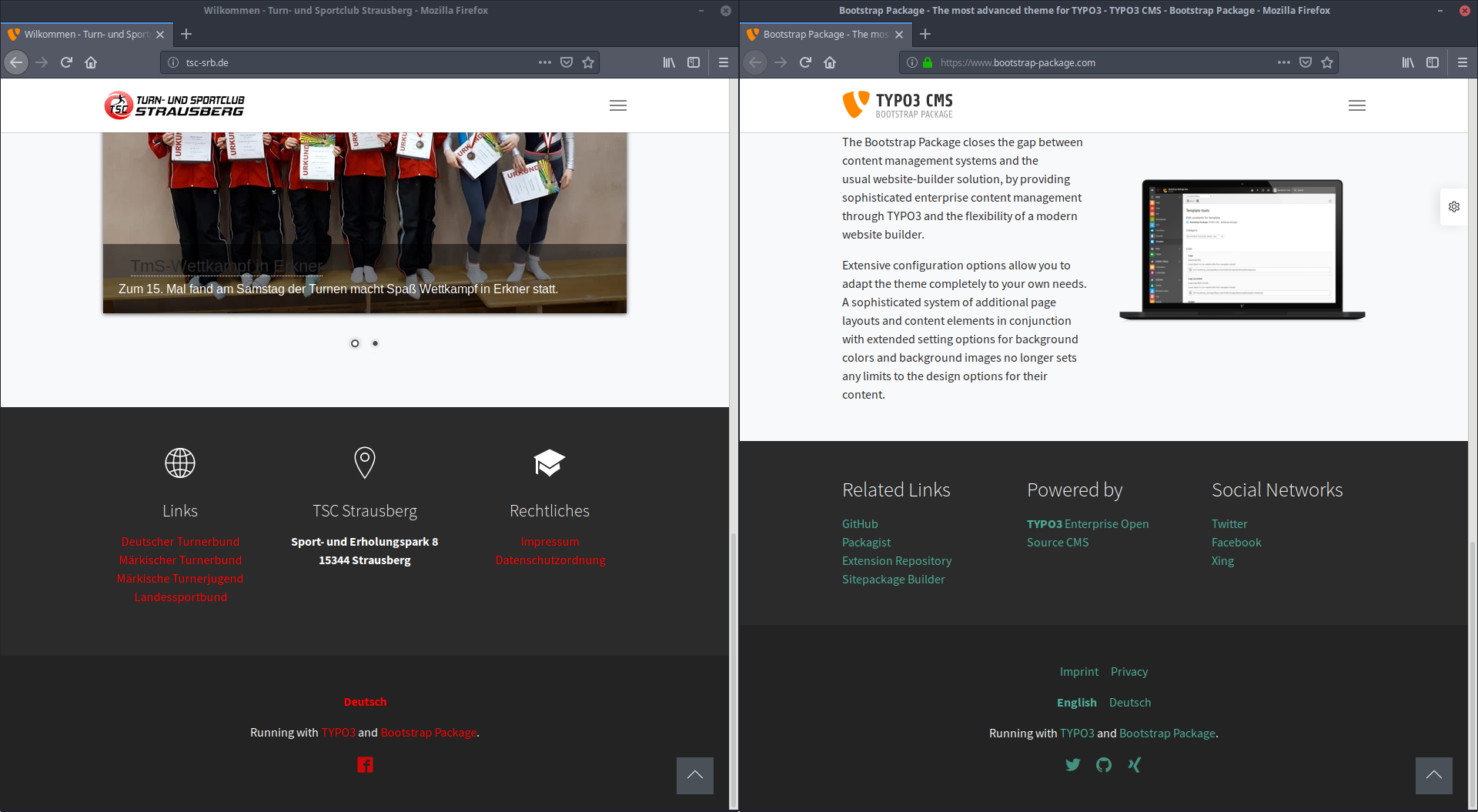The image size is (1478, 812).
Task: Open the settings gear on right page edge
Action: (1453, 206)
